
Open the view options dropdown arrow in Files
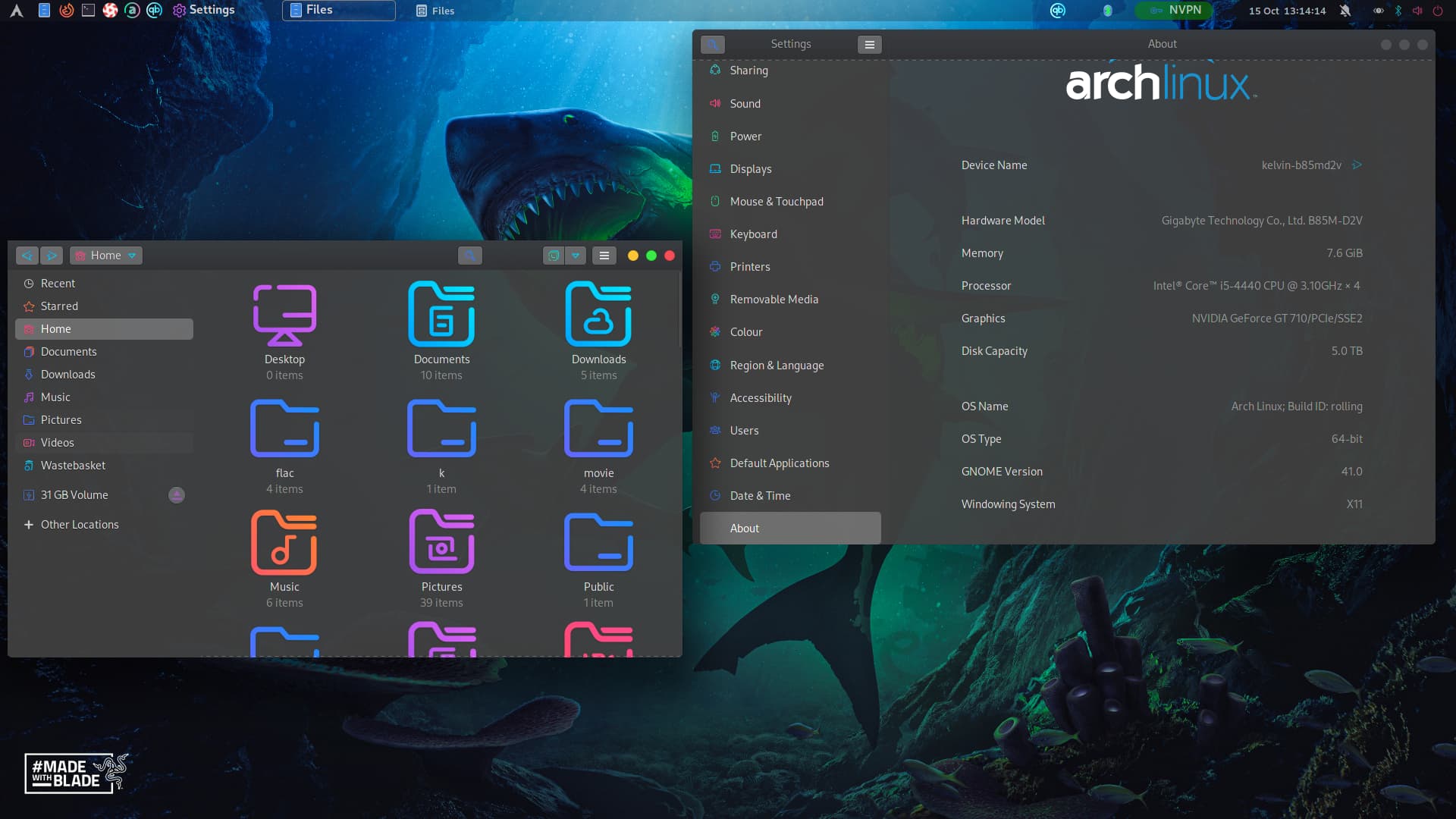576,256
